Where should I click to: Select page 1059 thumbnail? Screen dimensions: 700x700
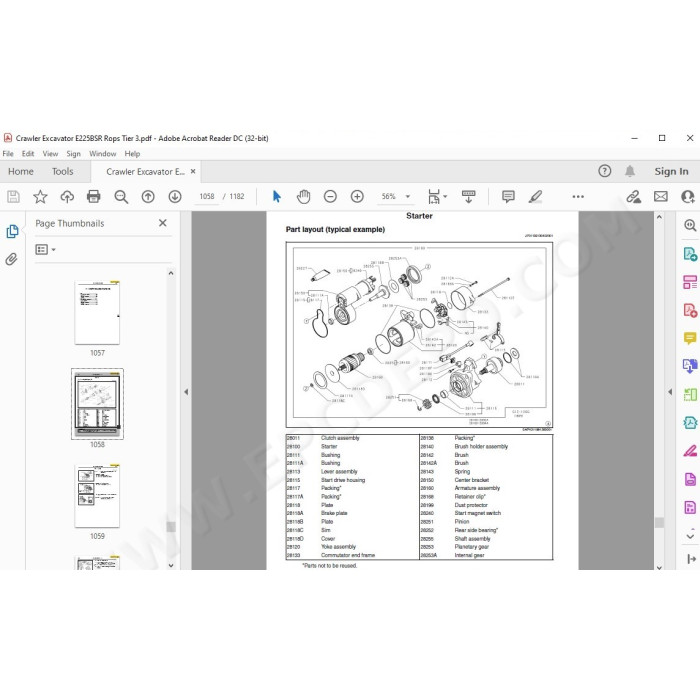pyautogui.click(x=97, y=496)
